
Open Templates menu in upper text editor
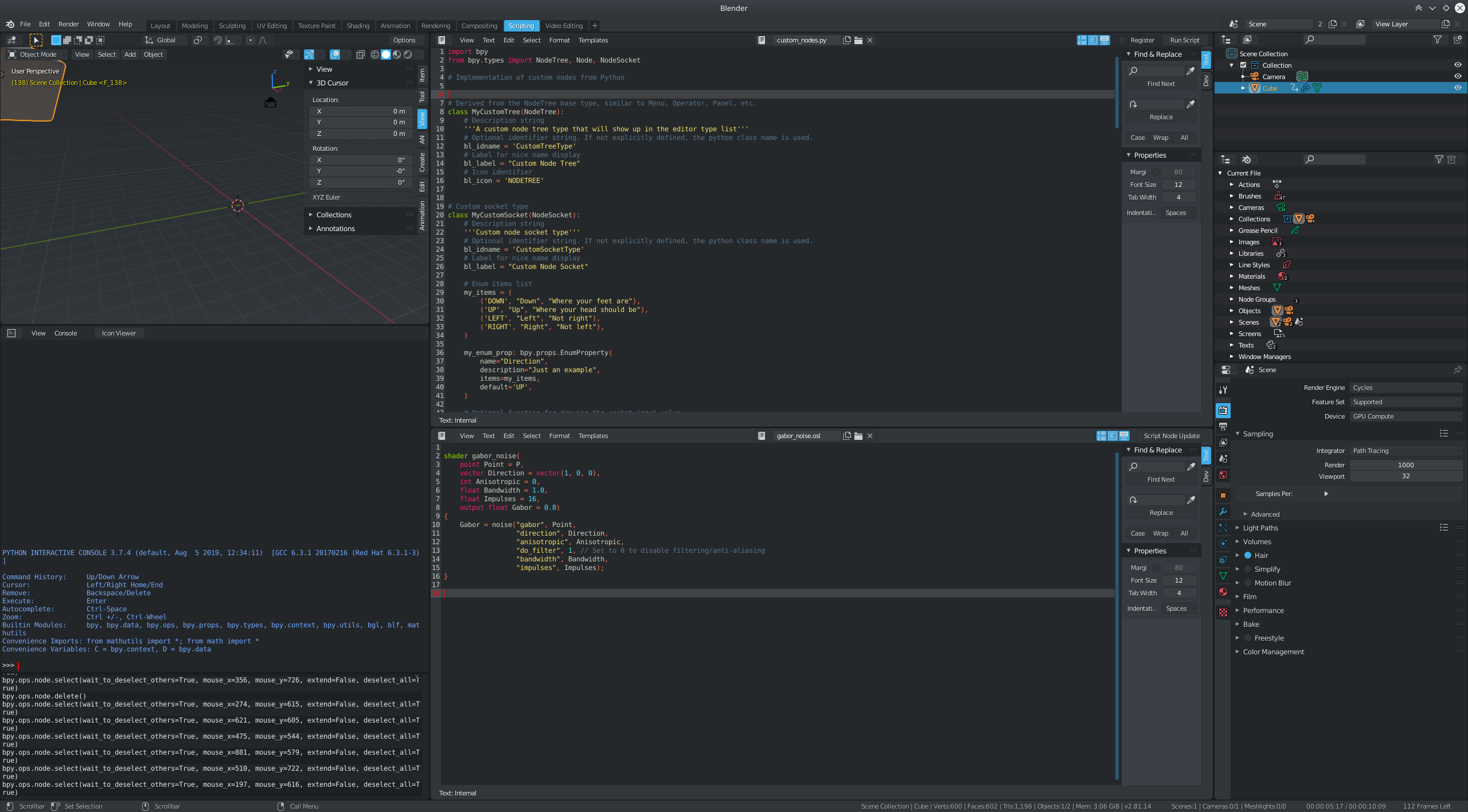(592, 40)
